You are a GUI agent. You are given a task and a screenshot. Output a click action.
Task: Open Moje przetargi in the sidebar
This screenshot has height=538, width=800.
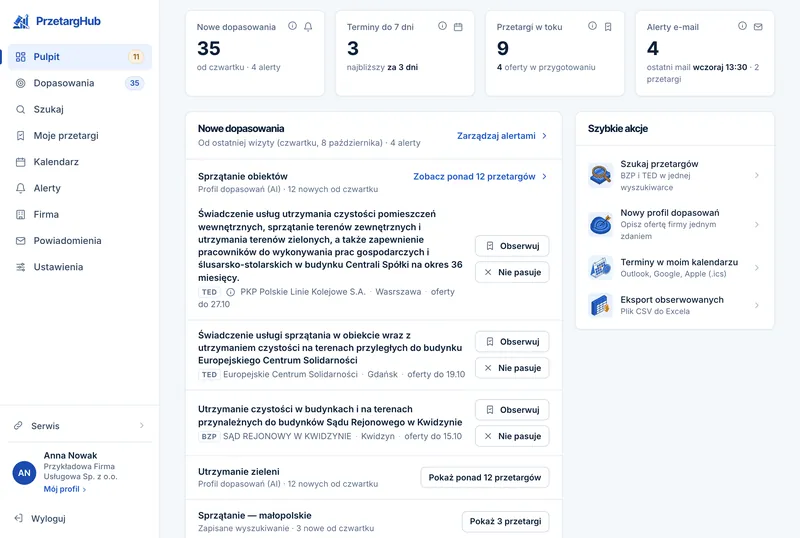pos(80,136)
